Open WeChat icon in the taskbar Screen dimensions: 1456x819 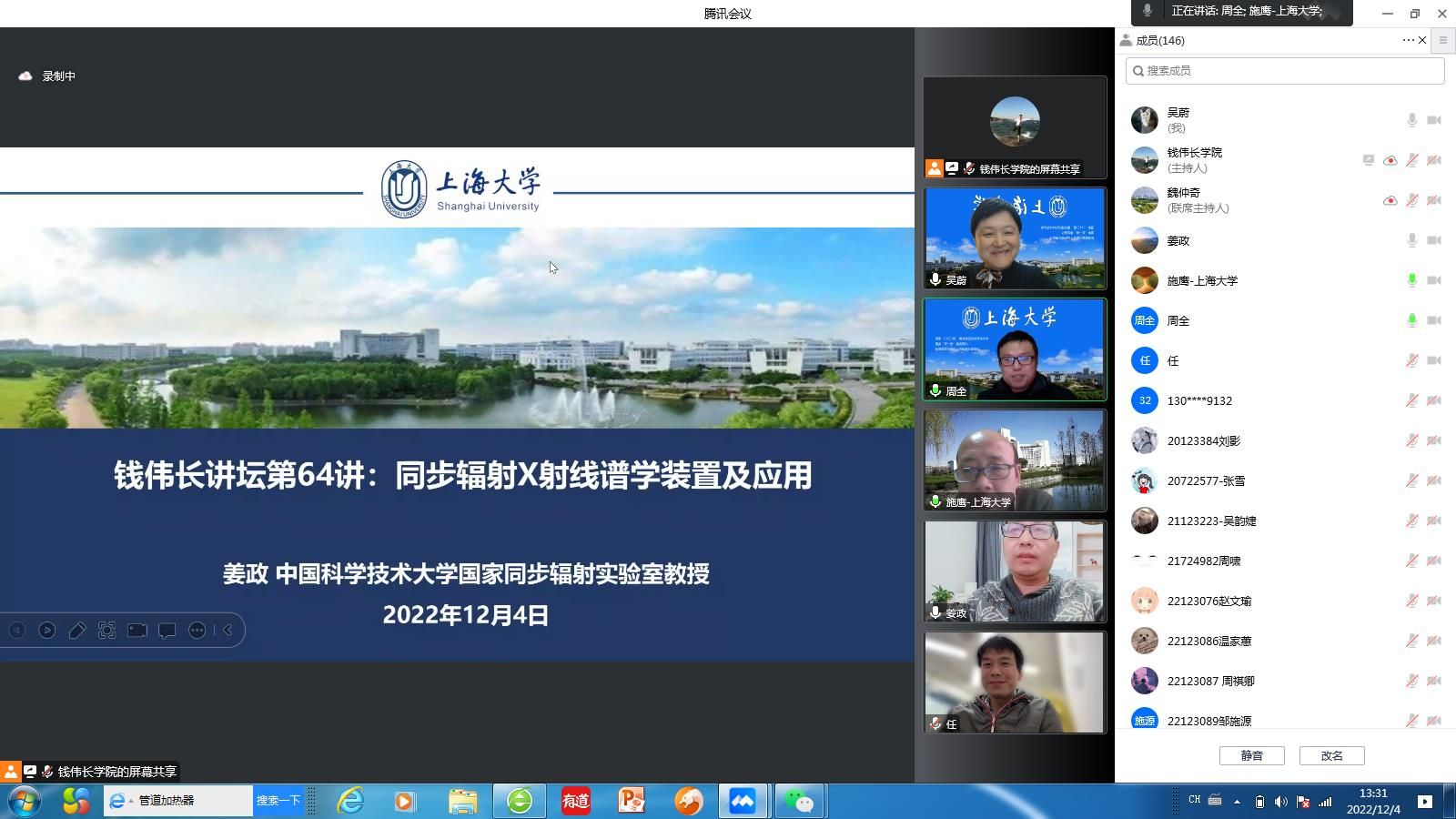(x=799, y=801)
